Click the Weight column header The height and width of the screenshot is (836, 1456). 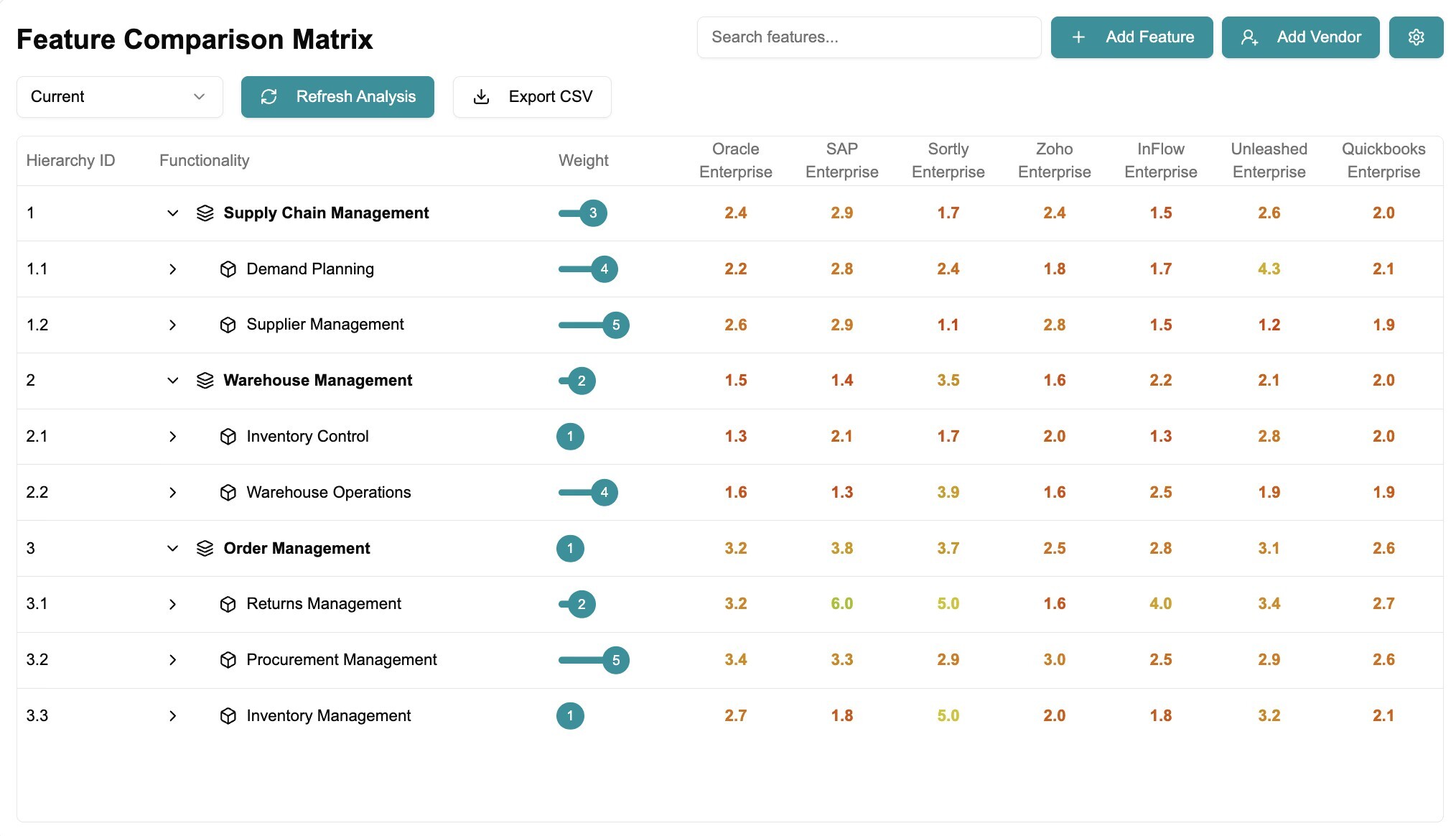(584, 161)
